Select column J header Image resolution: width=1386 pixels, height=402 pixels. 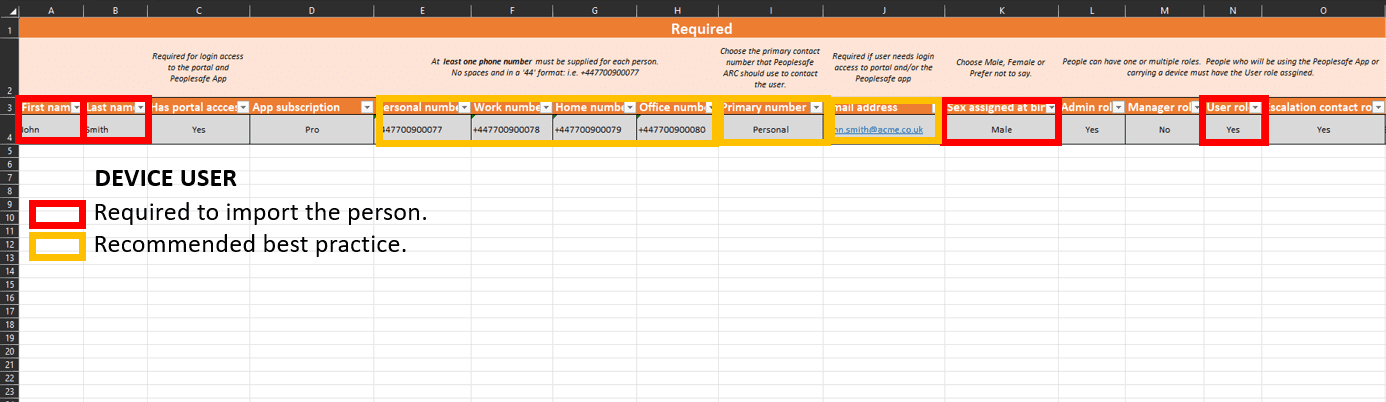coord(884,9)
